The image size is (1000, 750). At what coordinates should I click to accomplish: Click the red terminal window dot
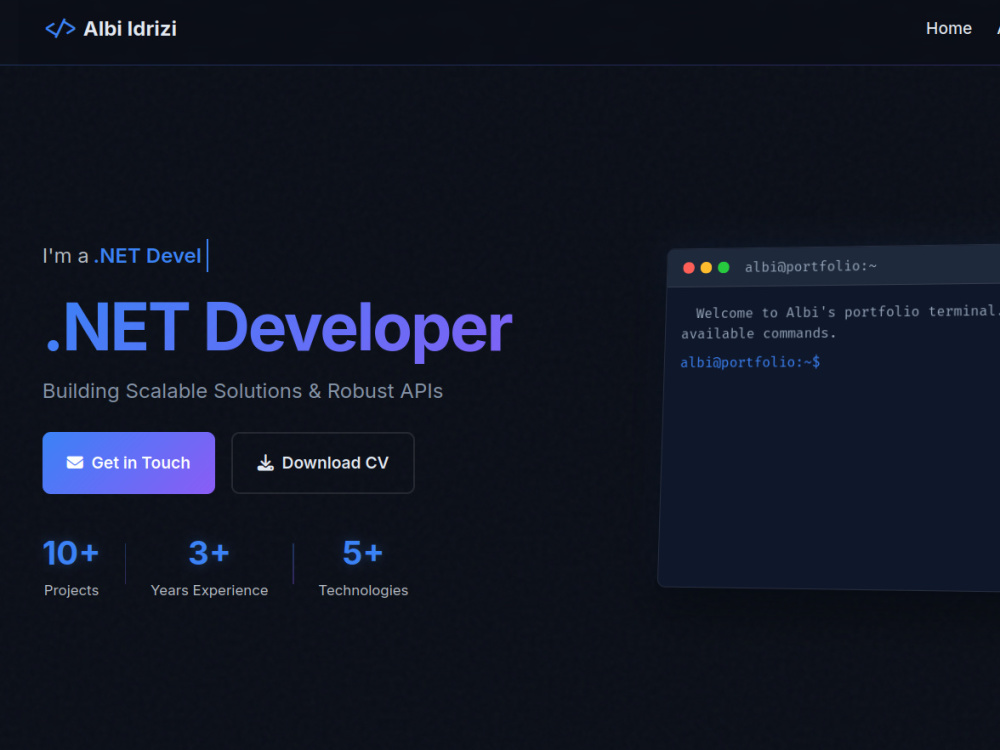pyautogui.click(x=689, y=268)
